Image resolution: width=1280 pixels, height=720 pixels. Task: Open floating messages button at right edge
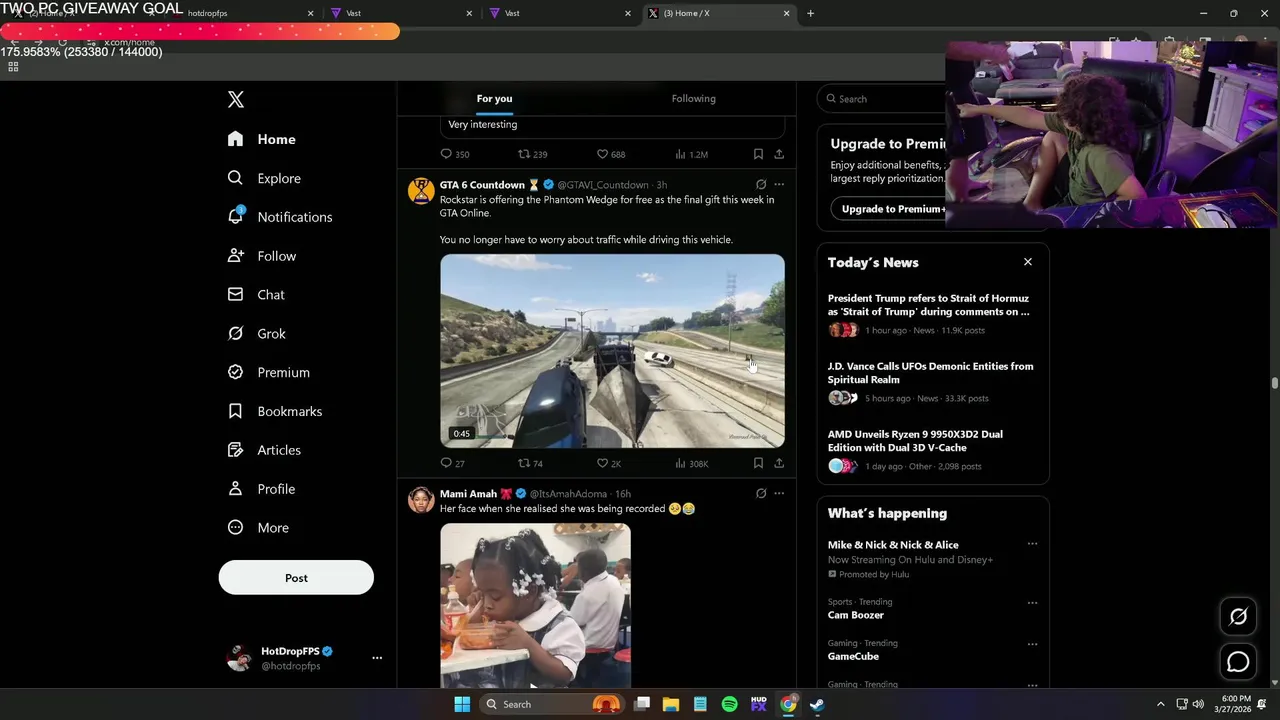[1238, 662]
